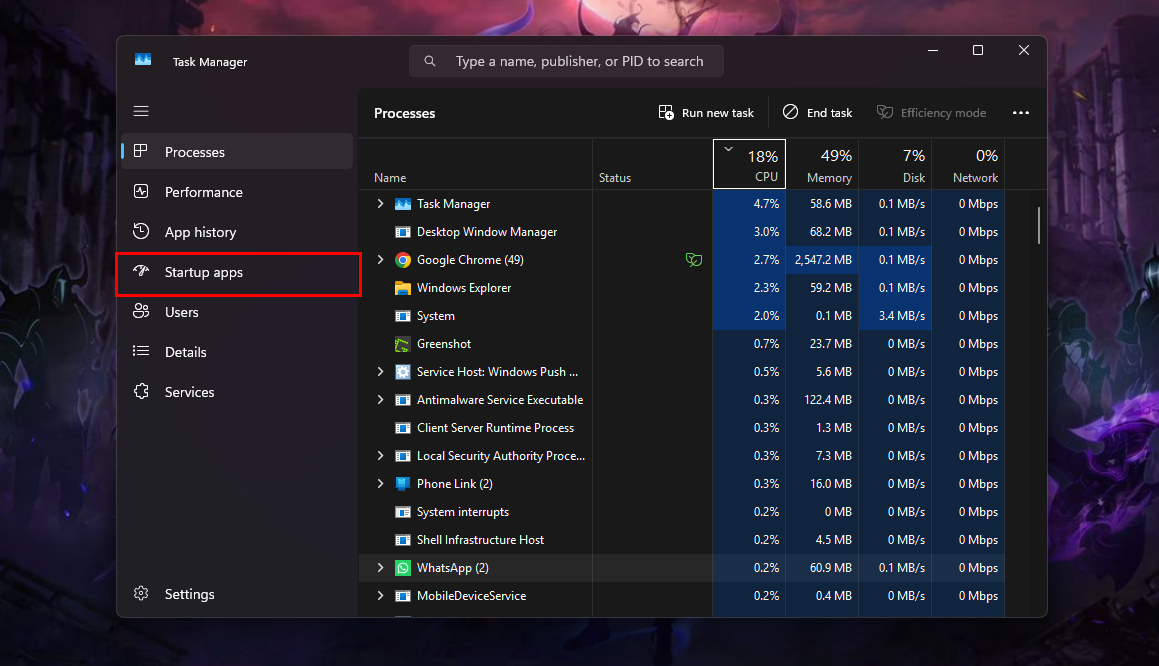
Task: Open Task Manager Settings gear
Action: click(x=141, y=593)
